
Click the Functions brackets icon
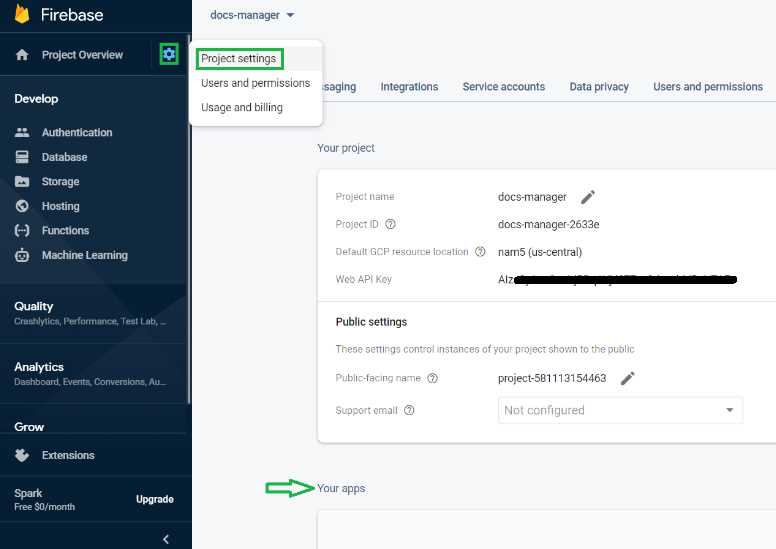[x=22, y=230]
